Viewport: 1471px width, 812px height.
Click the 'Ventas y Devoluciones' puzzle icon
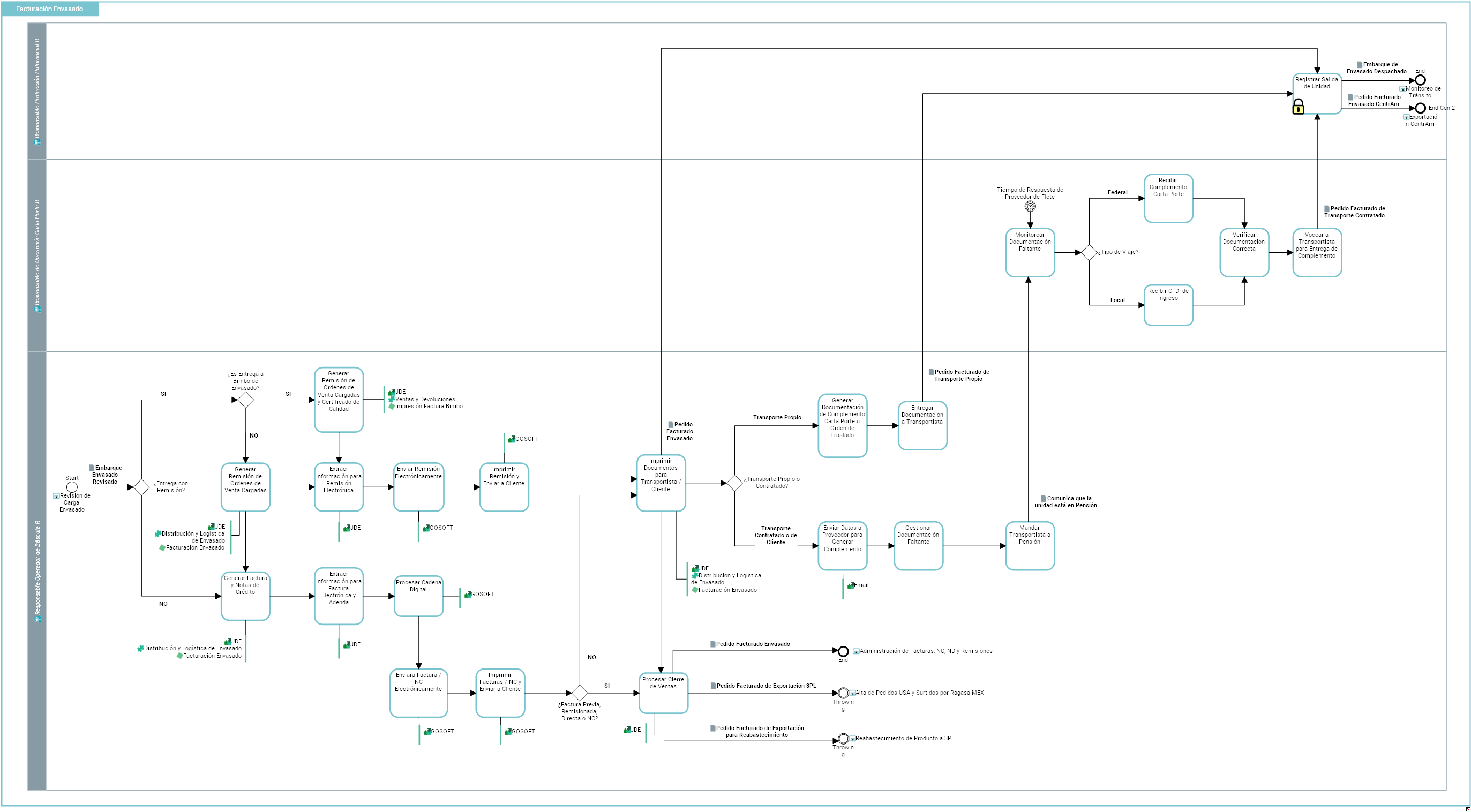coord(392,400)
